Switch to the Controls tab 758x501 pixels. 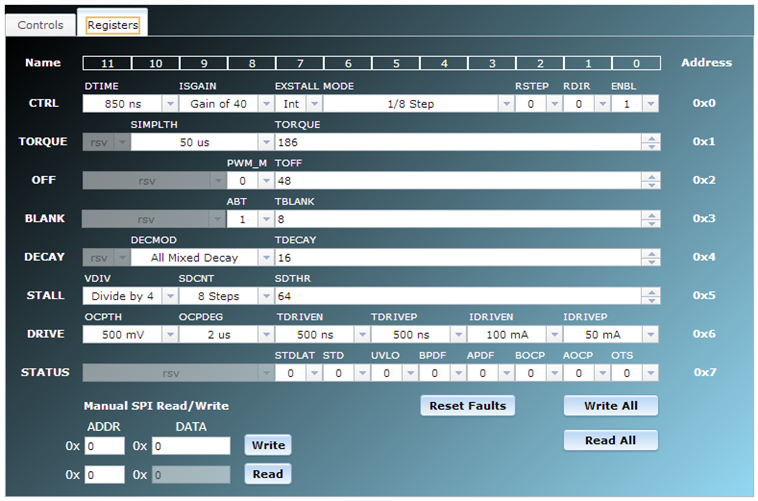[x=41, y=25]
